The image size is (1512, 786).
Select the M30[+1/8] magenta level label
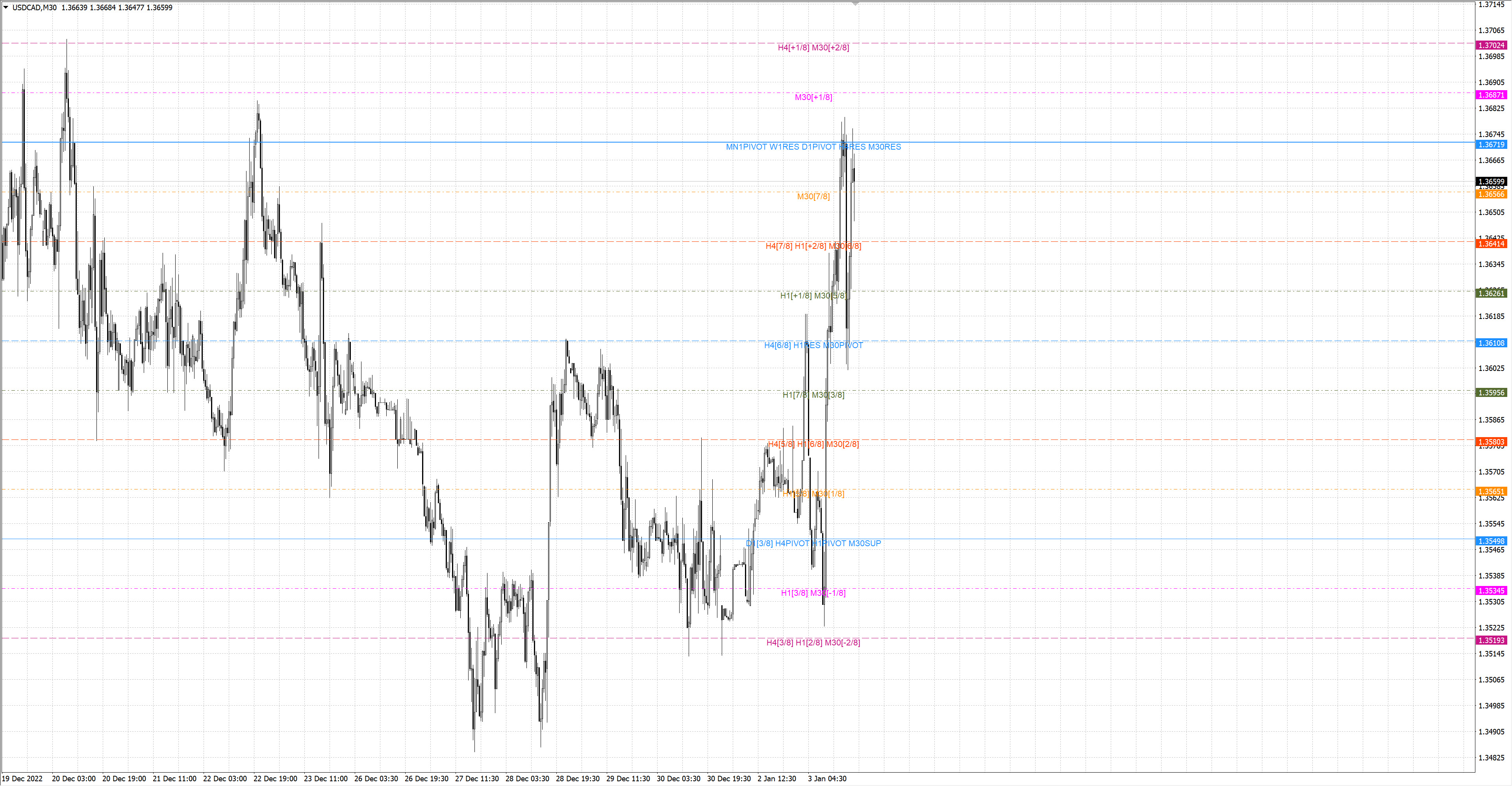[x=813, y=97]
